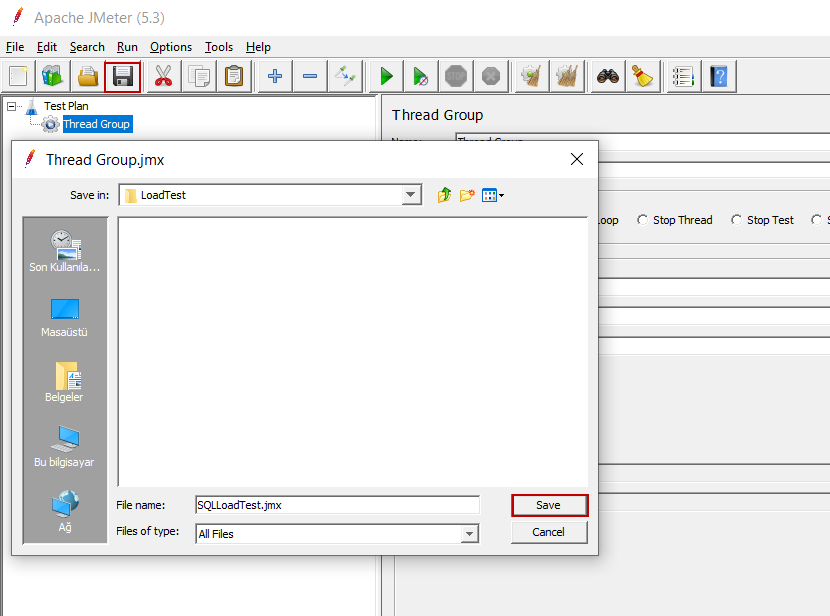Open the Options menu
Image resolution: width=830 pixels, height=616 pixels.
click(x=171, y=47)
